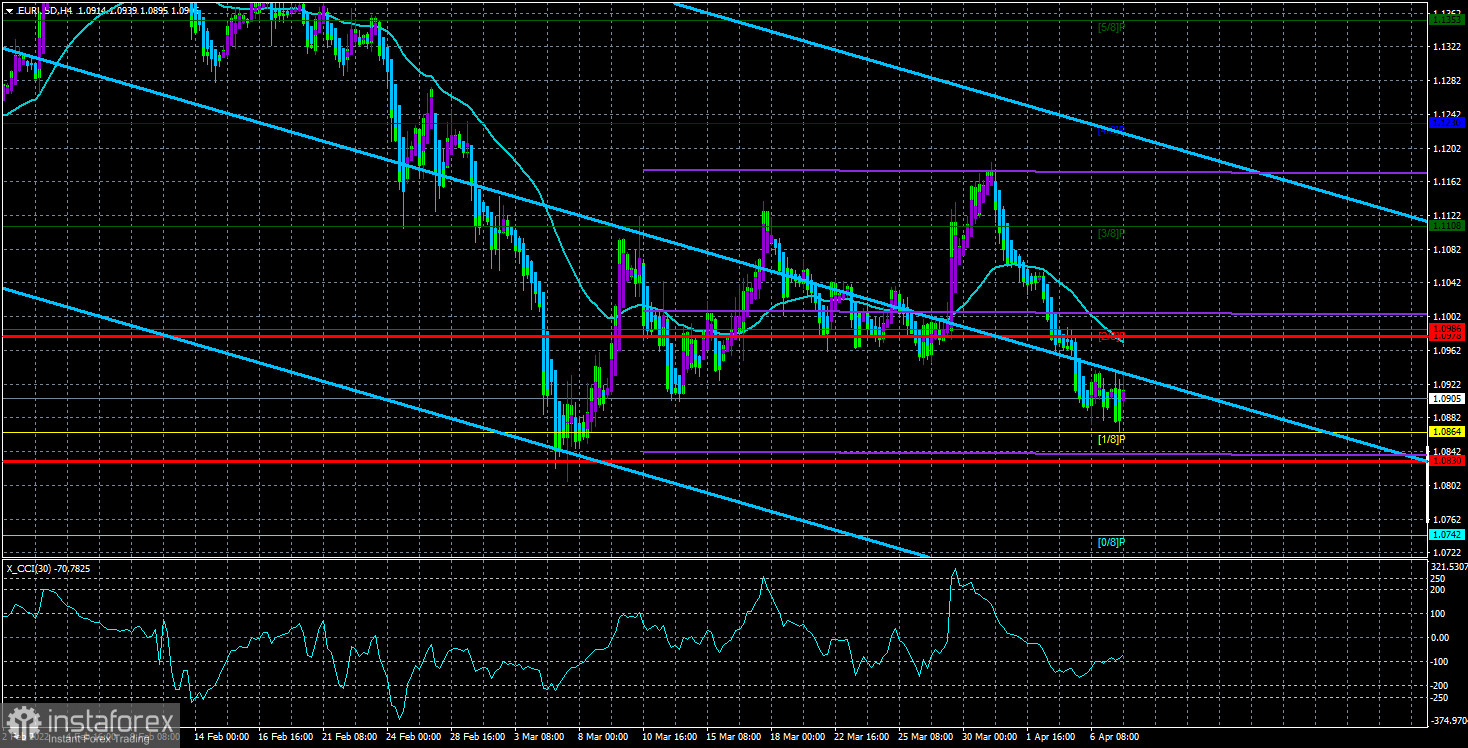Click the -374.970 CCI scale minimum value

point(1447,721)
